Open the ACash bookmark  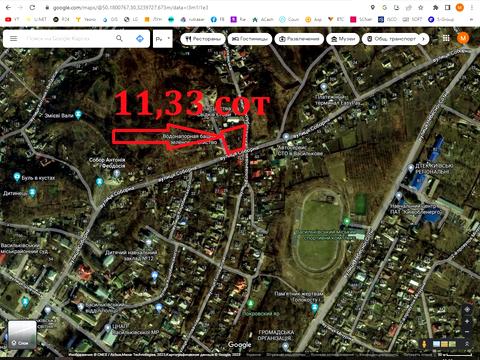[x=263, y=20]
